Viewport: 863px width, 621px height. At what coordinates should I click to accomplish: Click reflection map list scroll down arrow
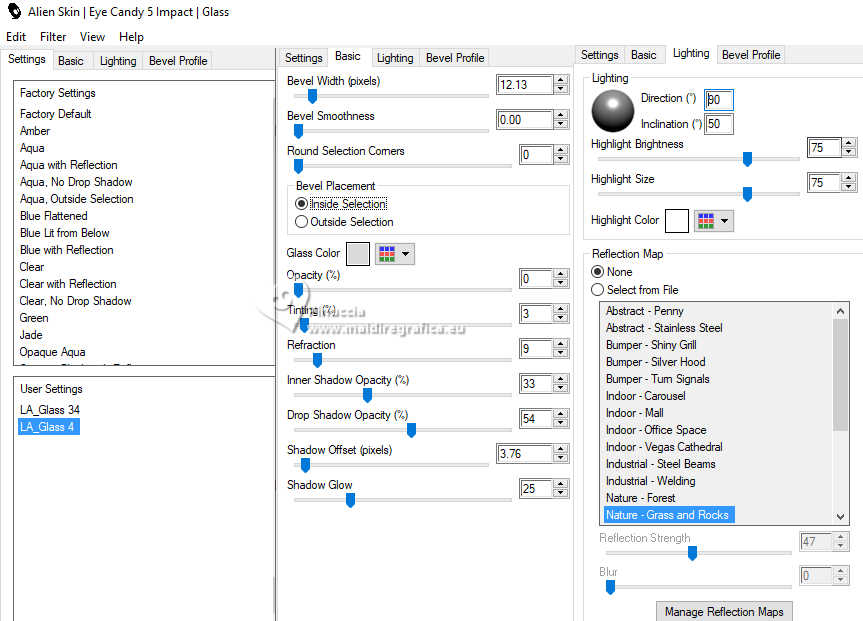(840, 516)
